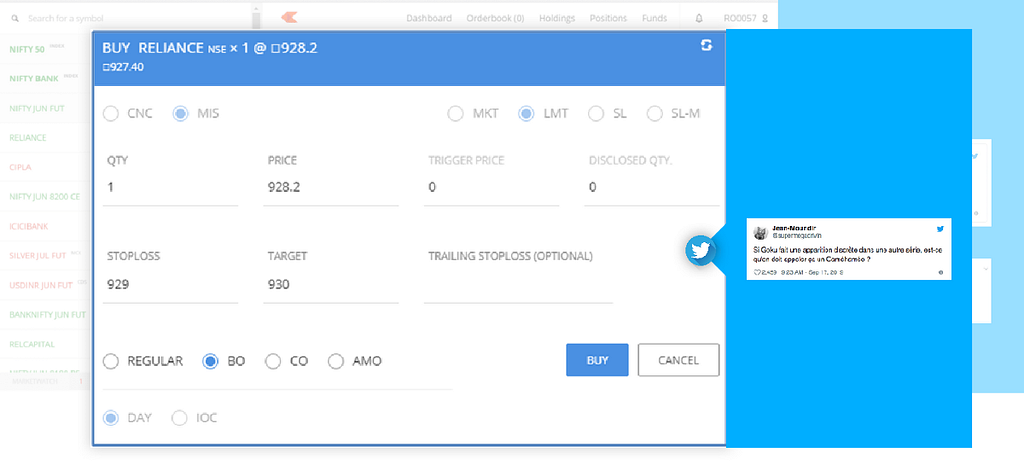Click the CANCEL button
This screenshot has width=1024, height=476.
tap(679, 360)
